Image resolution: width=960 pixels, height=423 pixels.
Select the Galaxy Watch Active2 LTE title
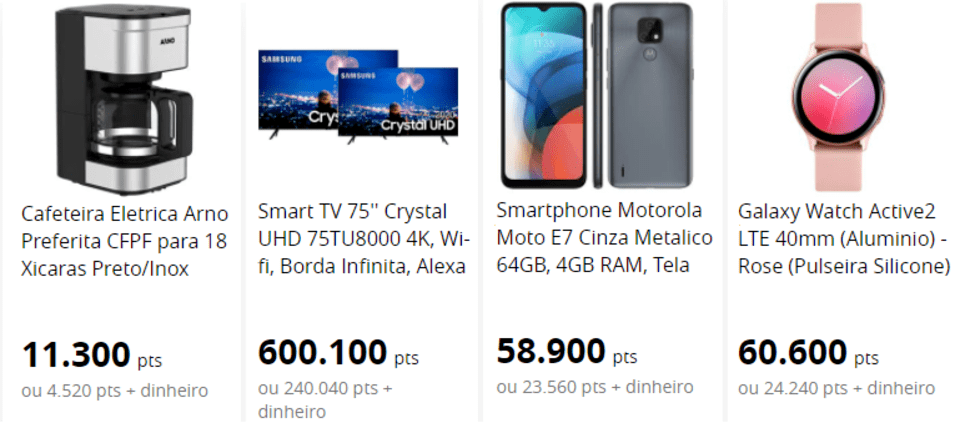pyautogui.click(x=843, y=239)
